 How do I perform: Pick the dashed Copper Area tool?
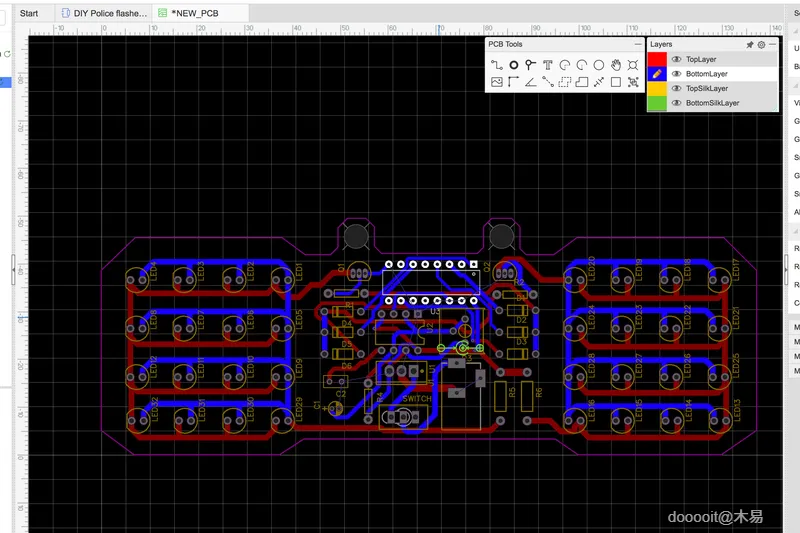click(x=565, y=82)
